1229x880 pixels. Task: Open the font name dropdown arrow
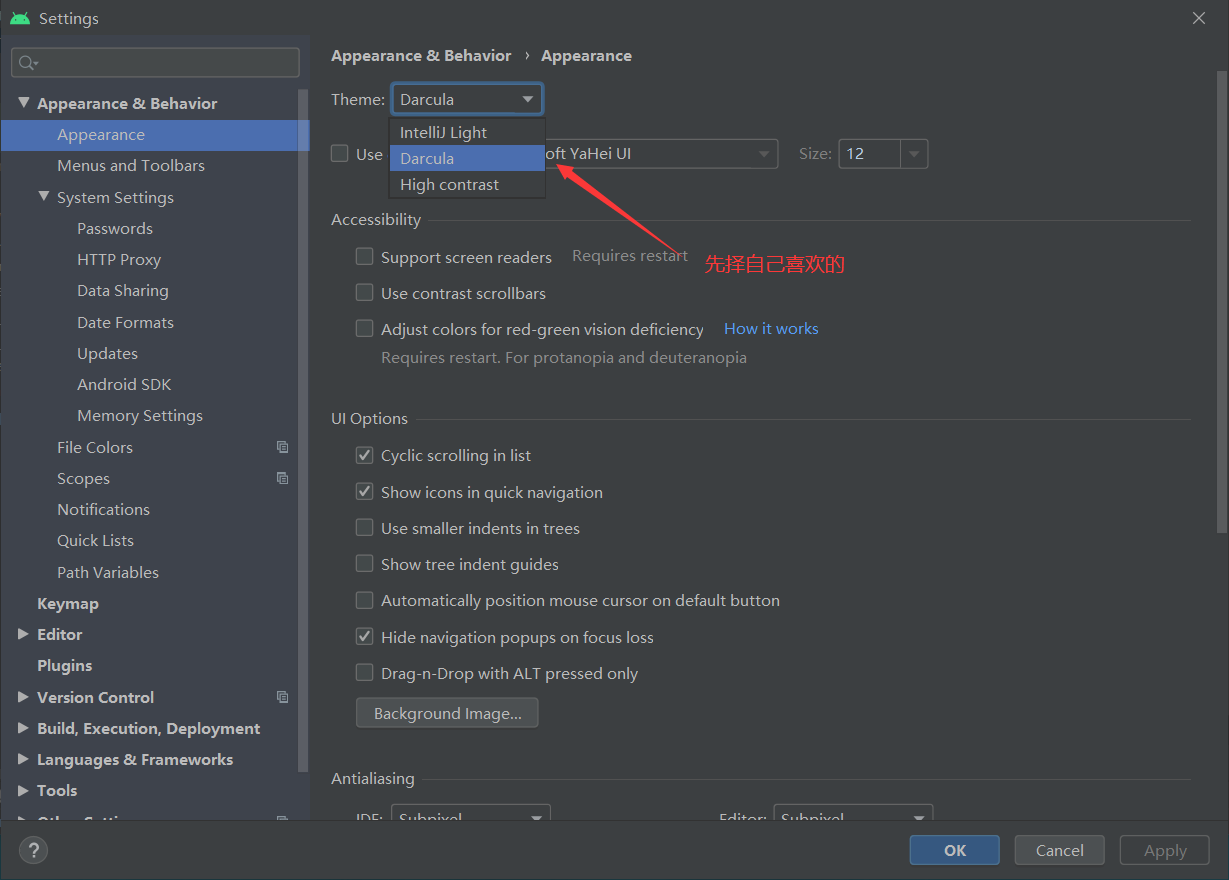pyautogui.click(x=765, y=154)
